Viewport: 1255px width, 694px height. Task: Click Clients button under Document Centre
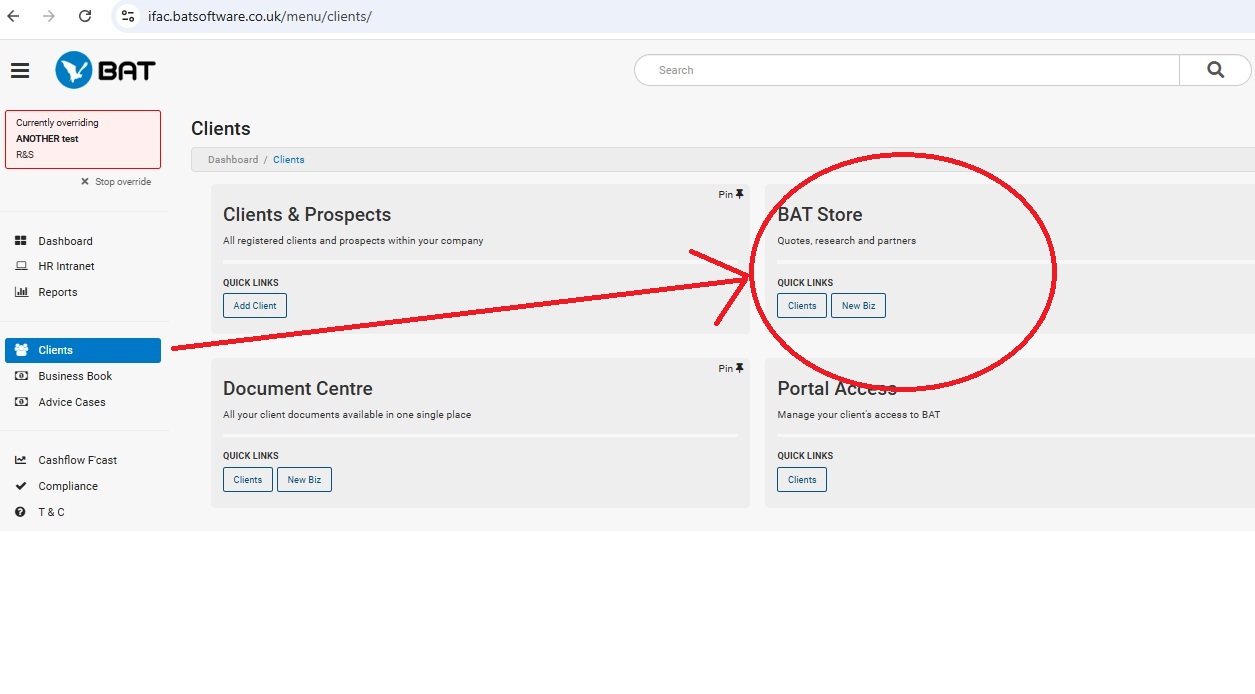click(x=248, y=480)
